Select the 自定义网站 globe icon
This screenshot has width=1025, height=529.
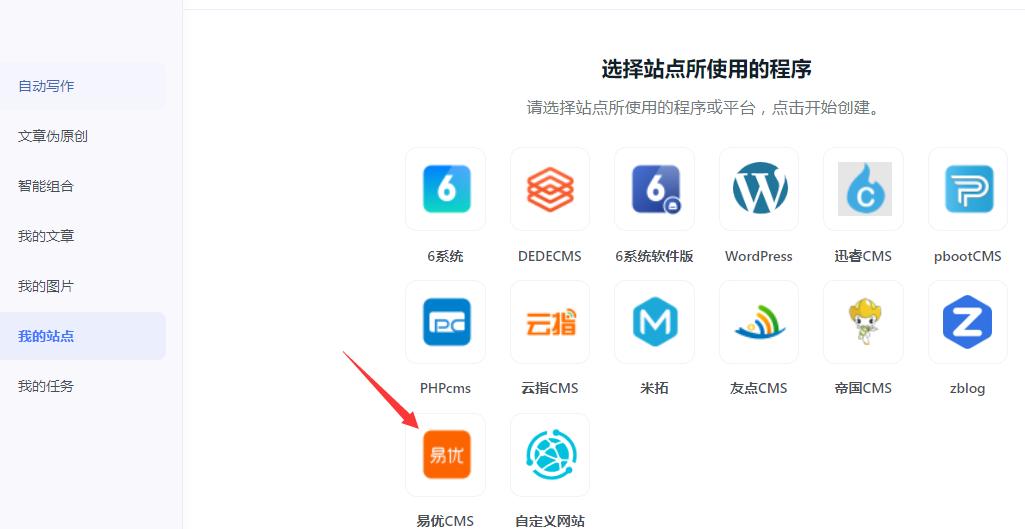click(550, 455)
